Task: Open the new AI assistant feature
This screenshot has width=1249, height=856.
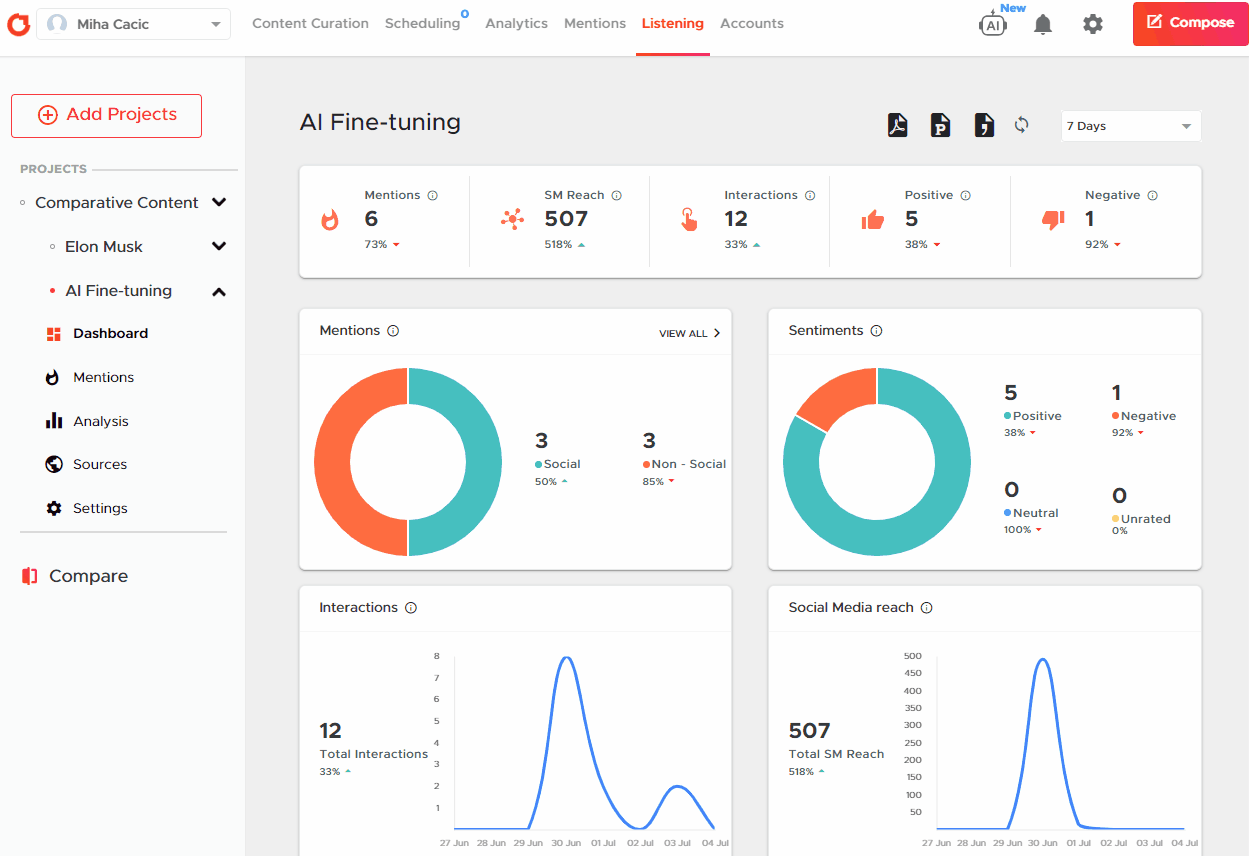Action: pos(993,23)
